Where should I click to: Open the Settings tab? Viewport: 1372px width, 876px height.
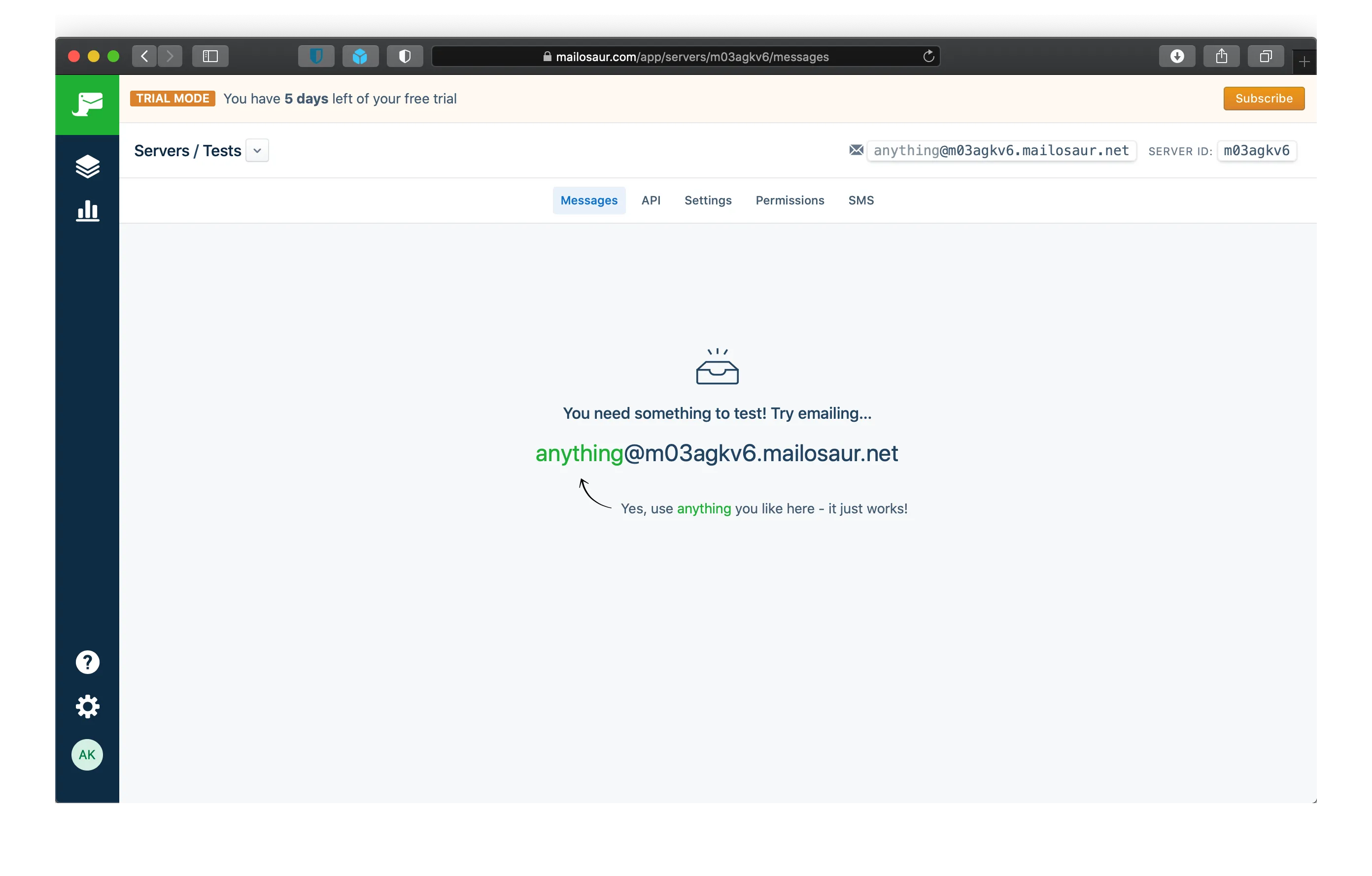tap(708, 201)
